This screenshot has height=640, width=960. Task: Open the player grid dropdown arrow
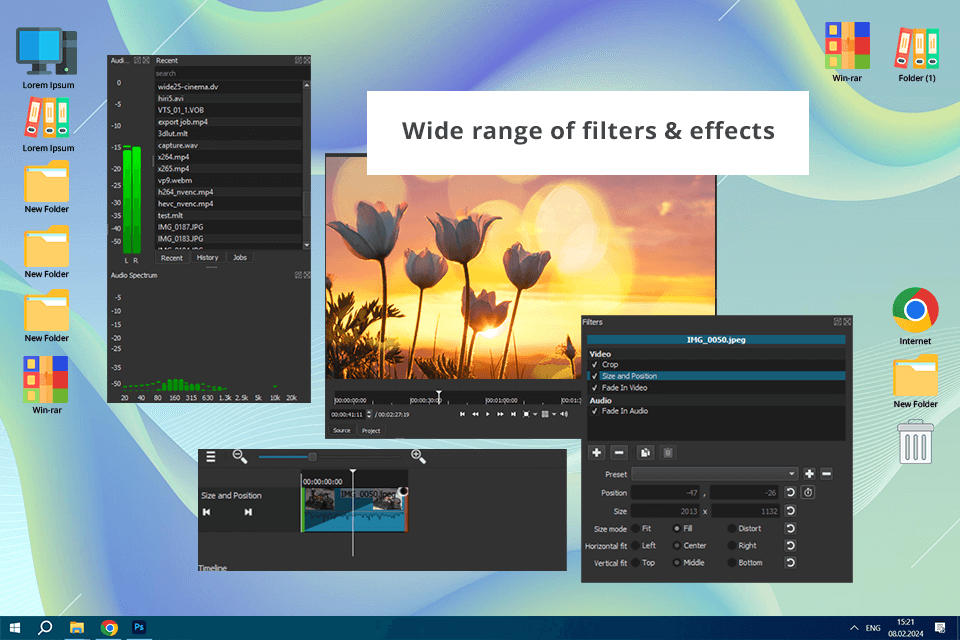tap(553, 415)
